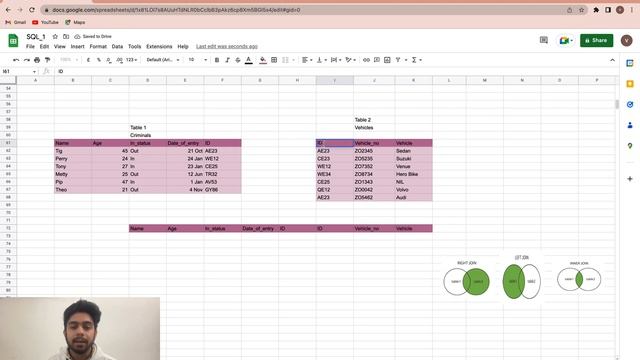The image size is (640, 360).
Task: Open the Calendar side panel icon
Action: pyautogui.click(x=630, y=63)
